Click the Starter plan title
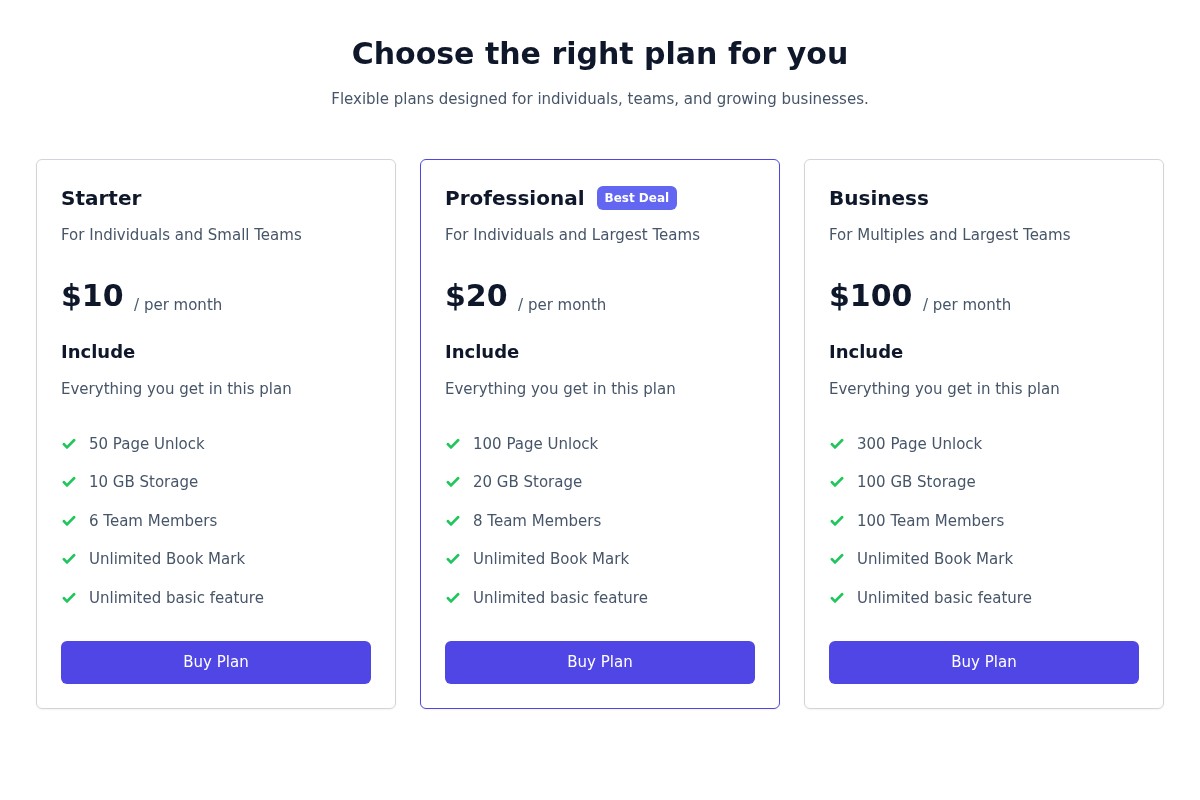1200x800 pixels. click(x=101, y=198)
